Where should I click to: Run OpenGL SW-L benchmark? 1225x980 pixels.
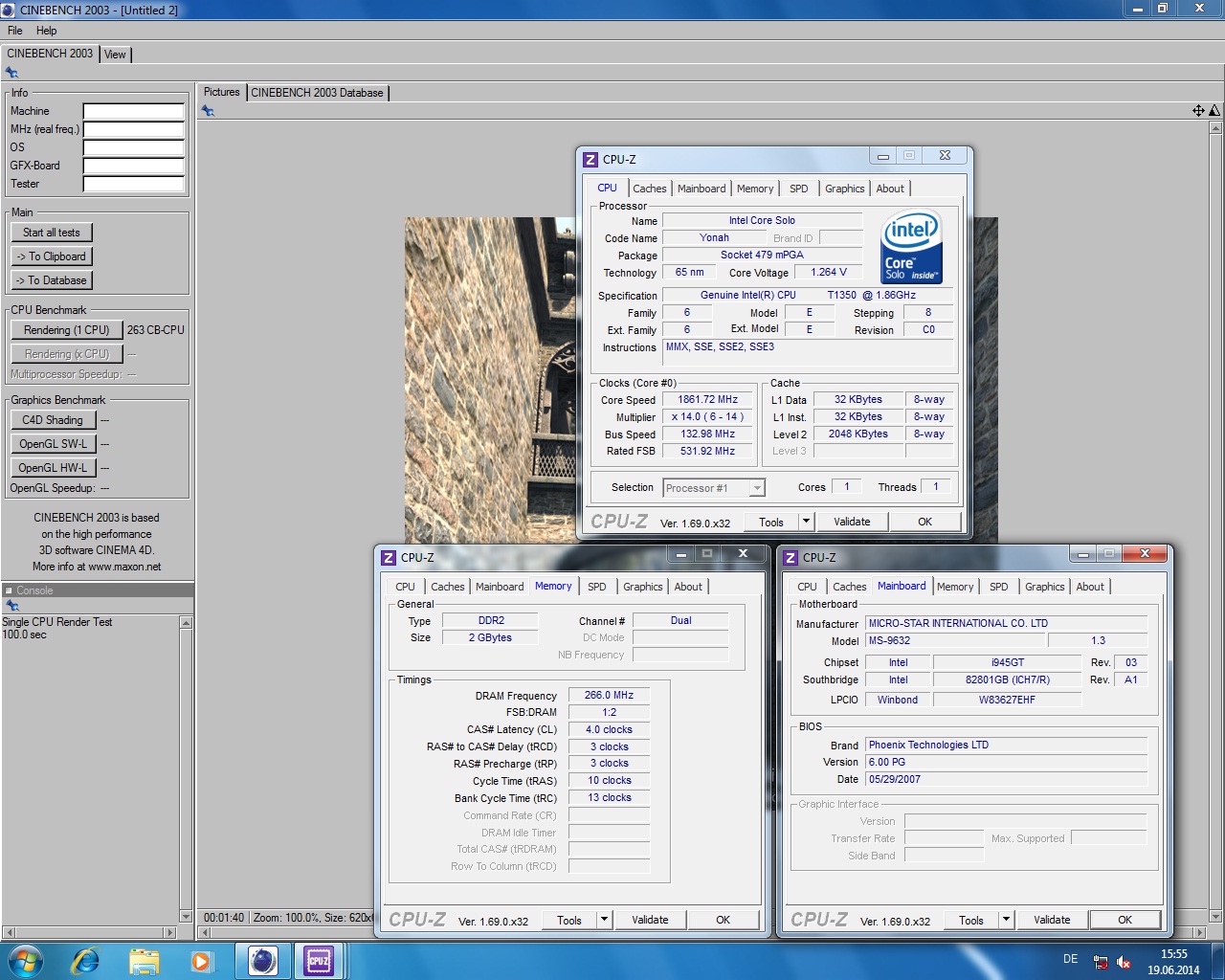[x=53, y=444]
